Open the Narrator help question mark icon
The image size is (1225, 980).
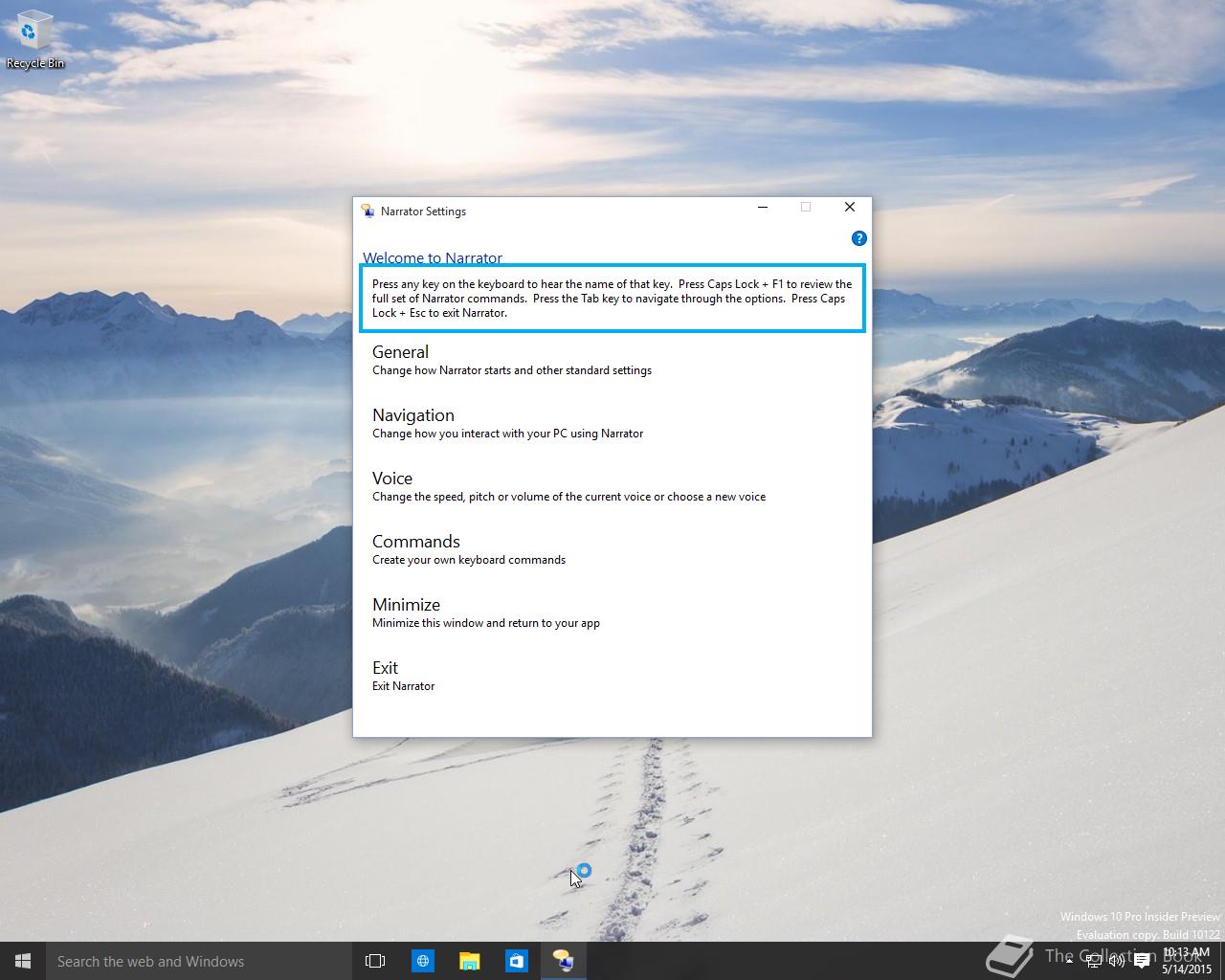click(x=858, y=238)
